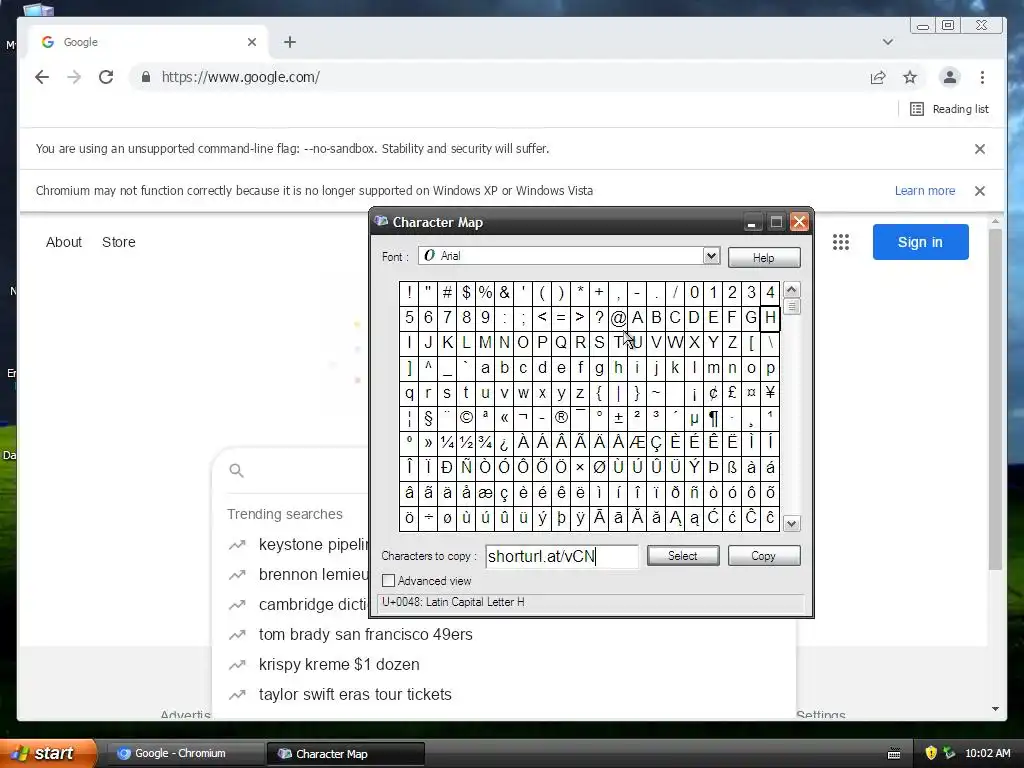Image resolution: width=1024 pixels, height=768 pixels.
Task: Click the Help button in Character Map
Action: pos(763,257)
